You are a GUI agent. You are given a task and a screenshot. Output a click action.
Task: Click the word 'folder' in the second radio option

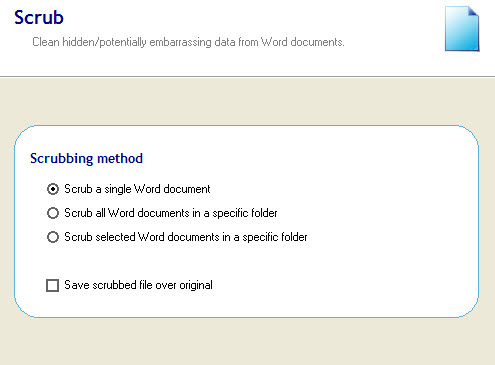[x=263, y=213]
